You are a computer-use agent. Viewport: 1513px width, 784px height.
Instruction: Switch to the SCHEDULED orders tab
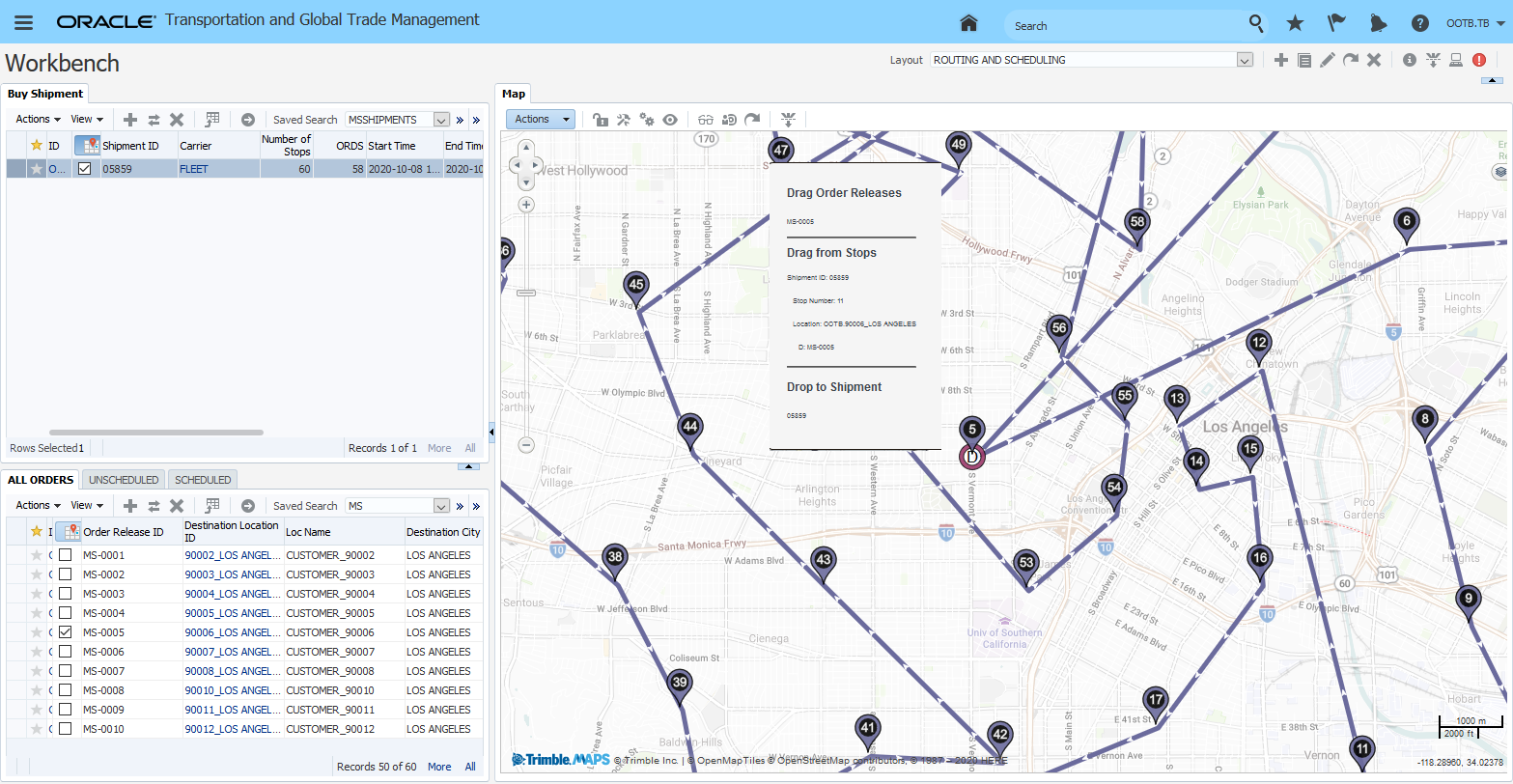[x=203, y=480]
